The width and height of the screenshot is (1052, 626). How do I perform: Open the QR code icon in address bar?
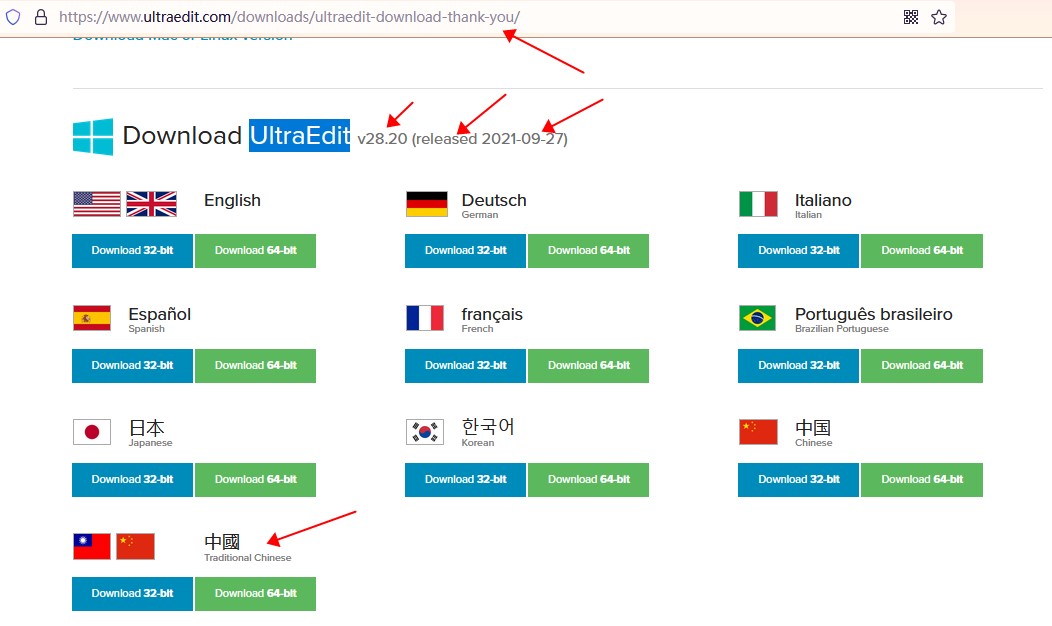click(x=910, y=17)
